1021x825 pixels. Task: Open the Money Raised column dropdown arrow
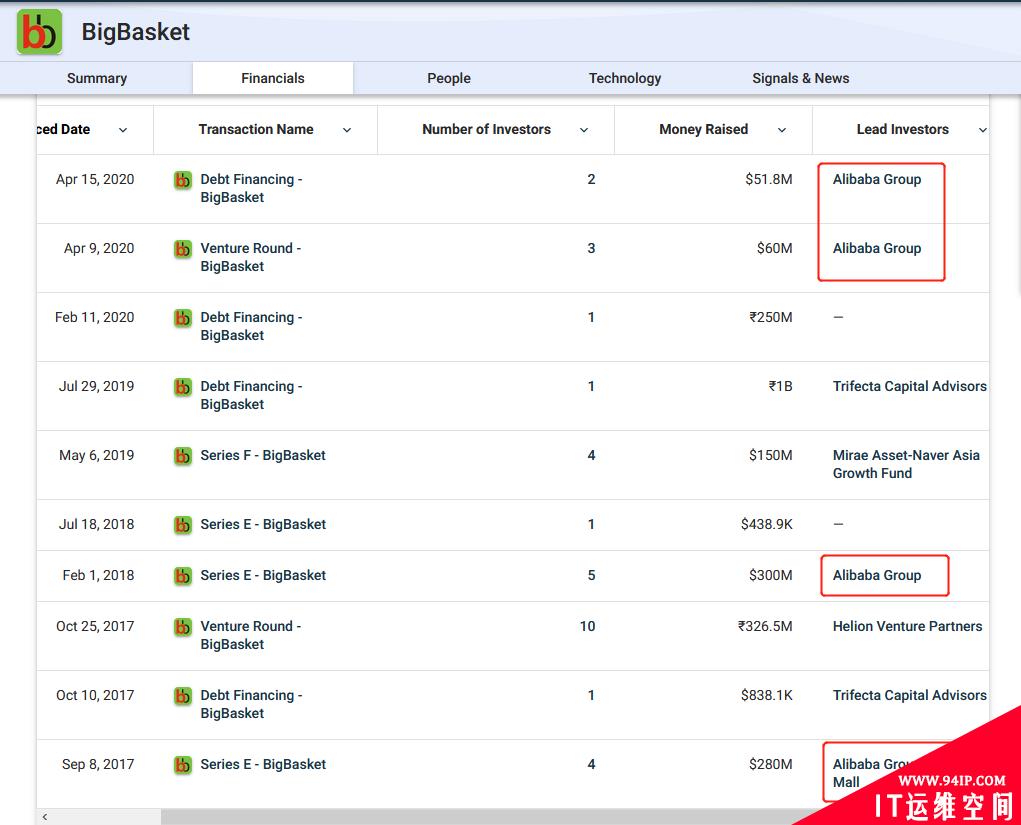[782, 130]
